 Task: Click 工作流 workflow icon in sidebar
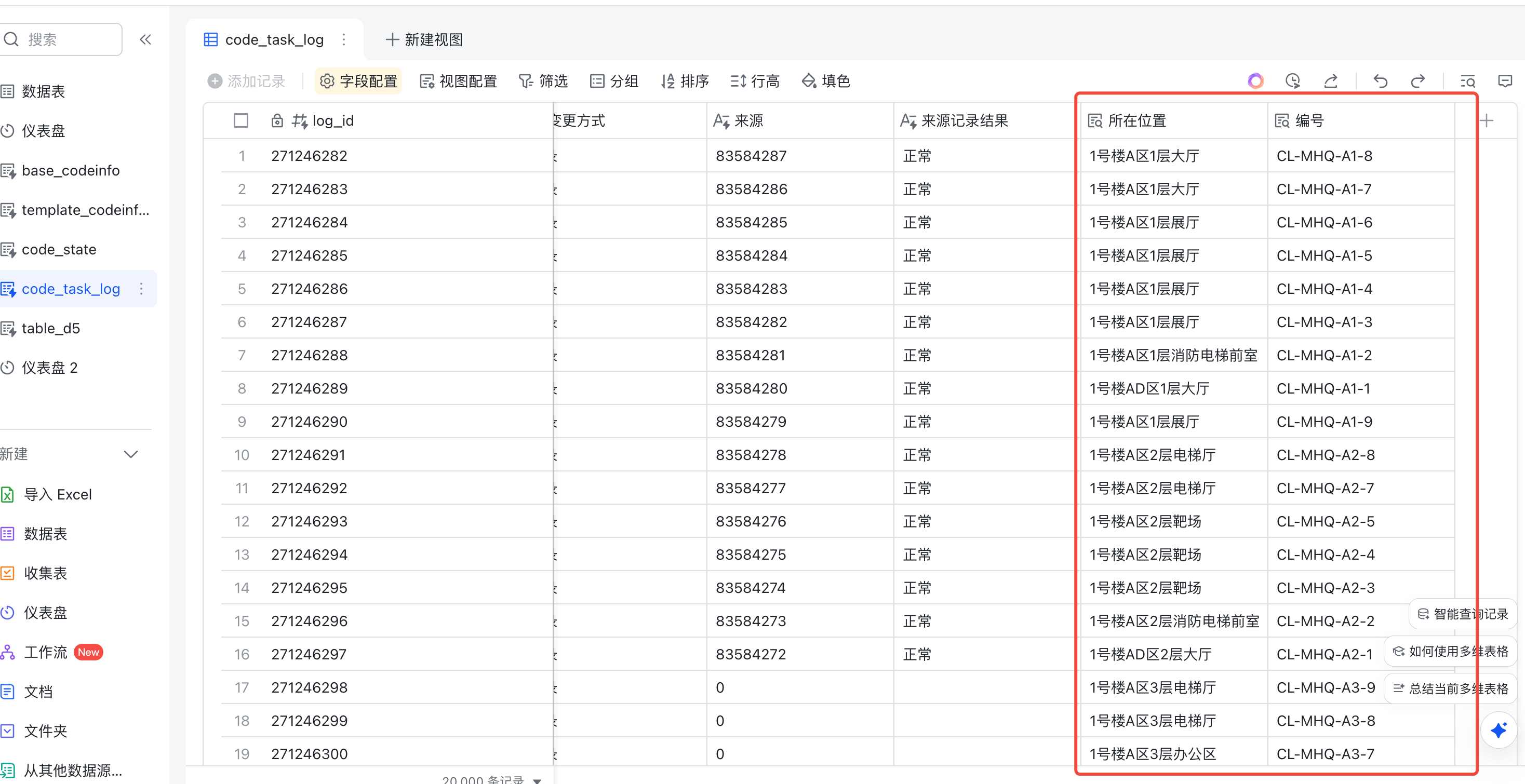pos(8,652)
